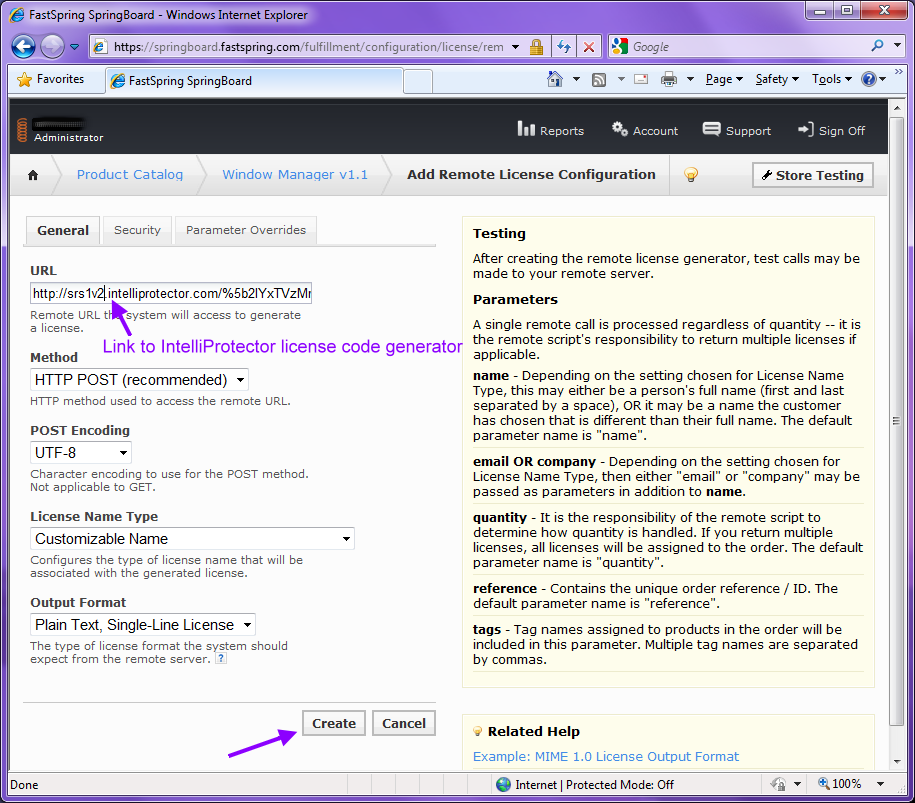Click the lightbulb help icon in breadcrumb

691,174
